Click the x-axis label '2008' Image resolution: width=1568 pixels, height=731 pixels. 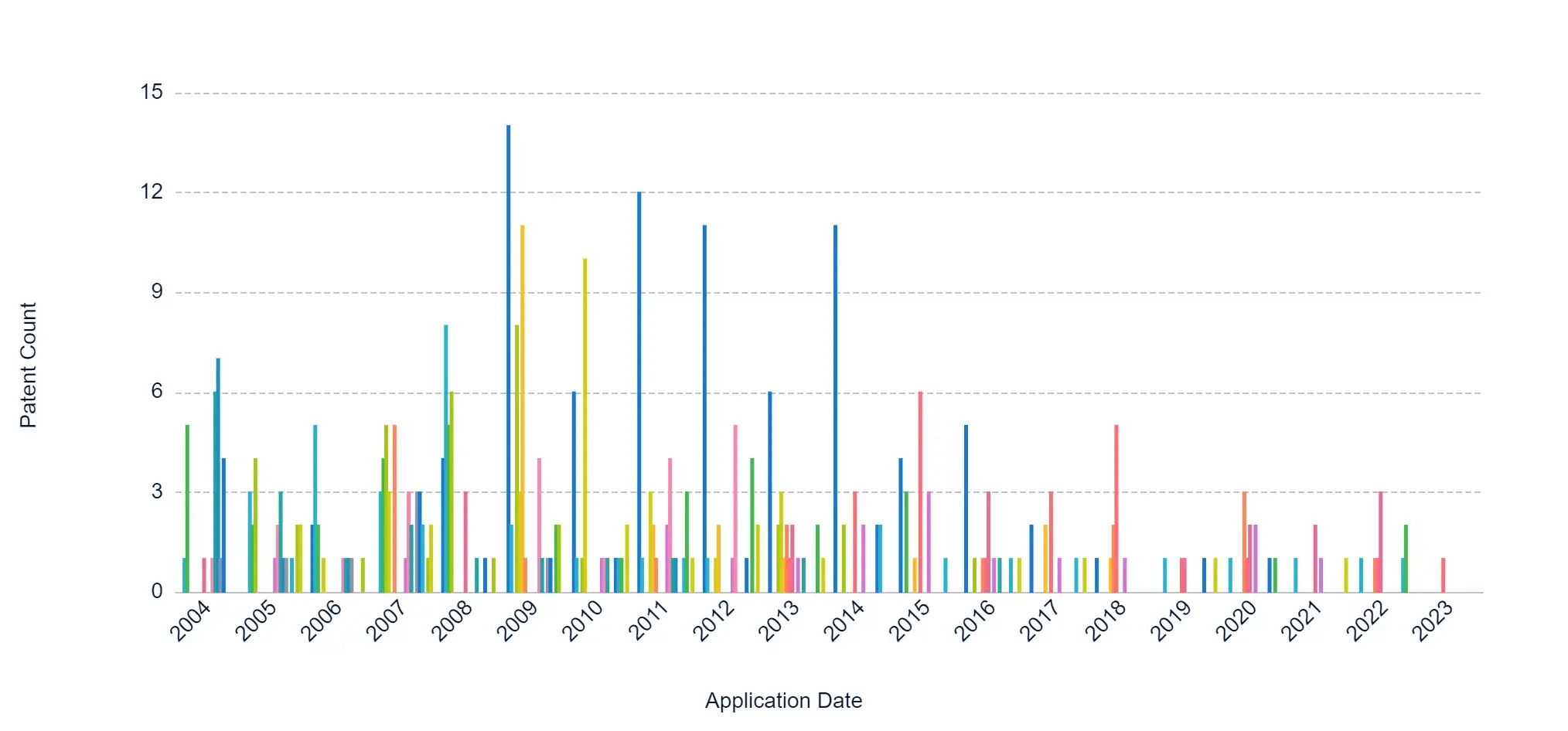coord(452,620)
